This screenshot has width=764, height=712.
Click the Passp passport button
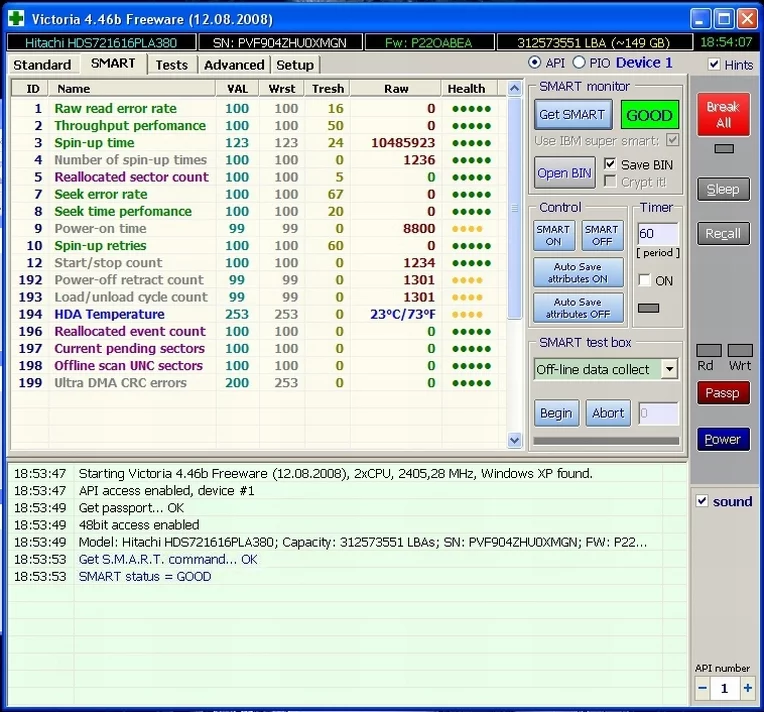(722, 393)
